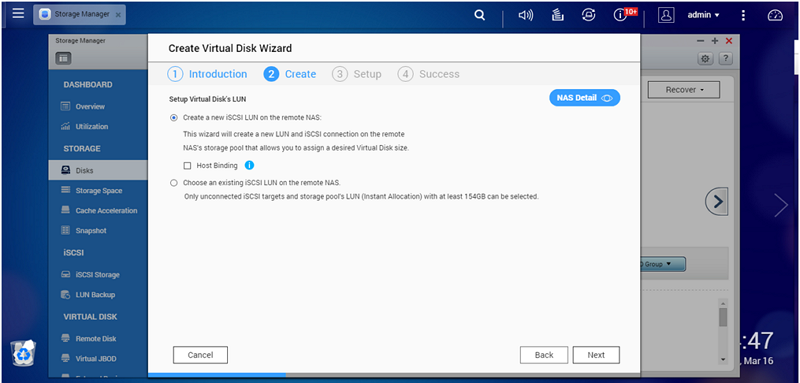This screenshot has height=383, width=800.
Task: Click the Snapshot icon
Action: tap(65, 230)
